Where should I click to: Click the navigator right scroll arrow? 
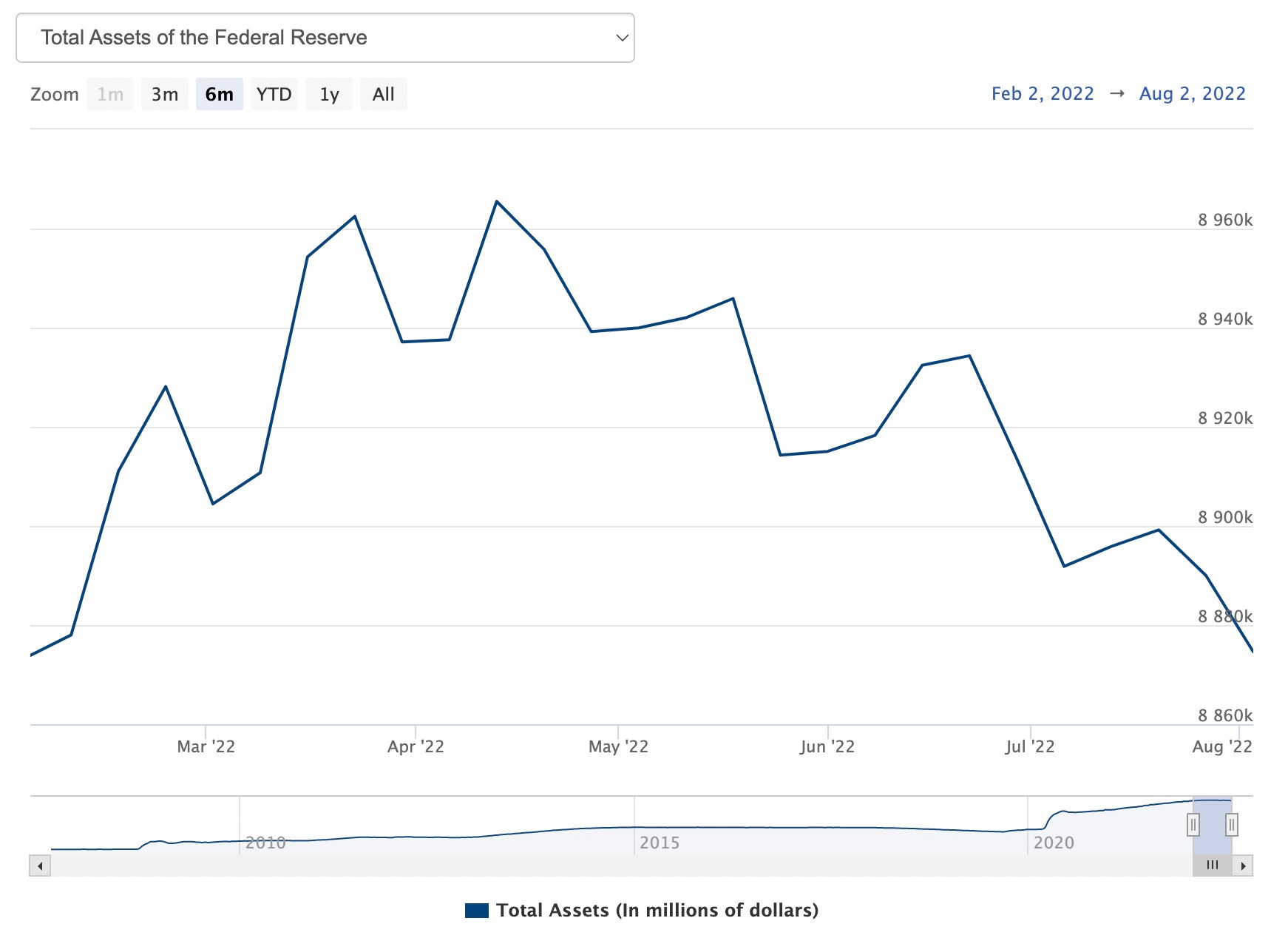(1243, 866)
